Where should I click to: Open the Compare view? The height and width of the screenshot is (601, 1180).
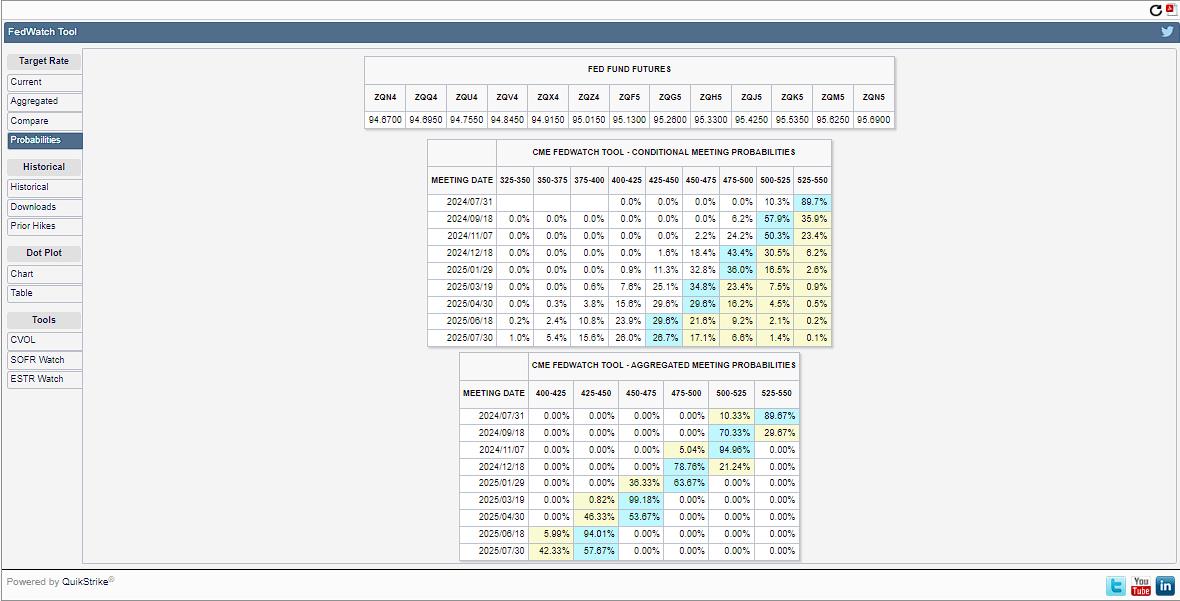45,121
